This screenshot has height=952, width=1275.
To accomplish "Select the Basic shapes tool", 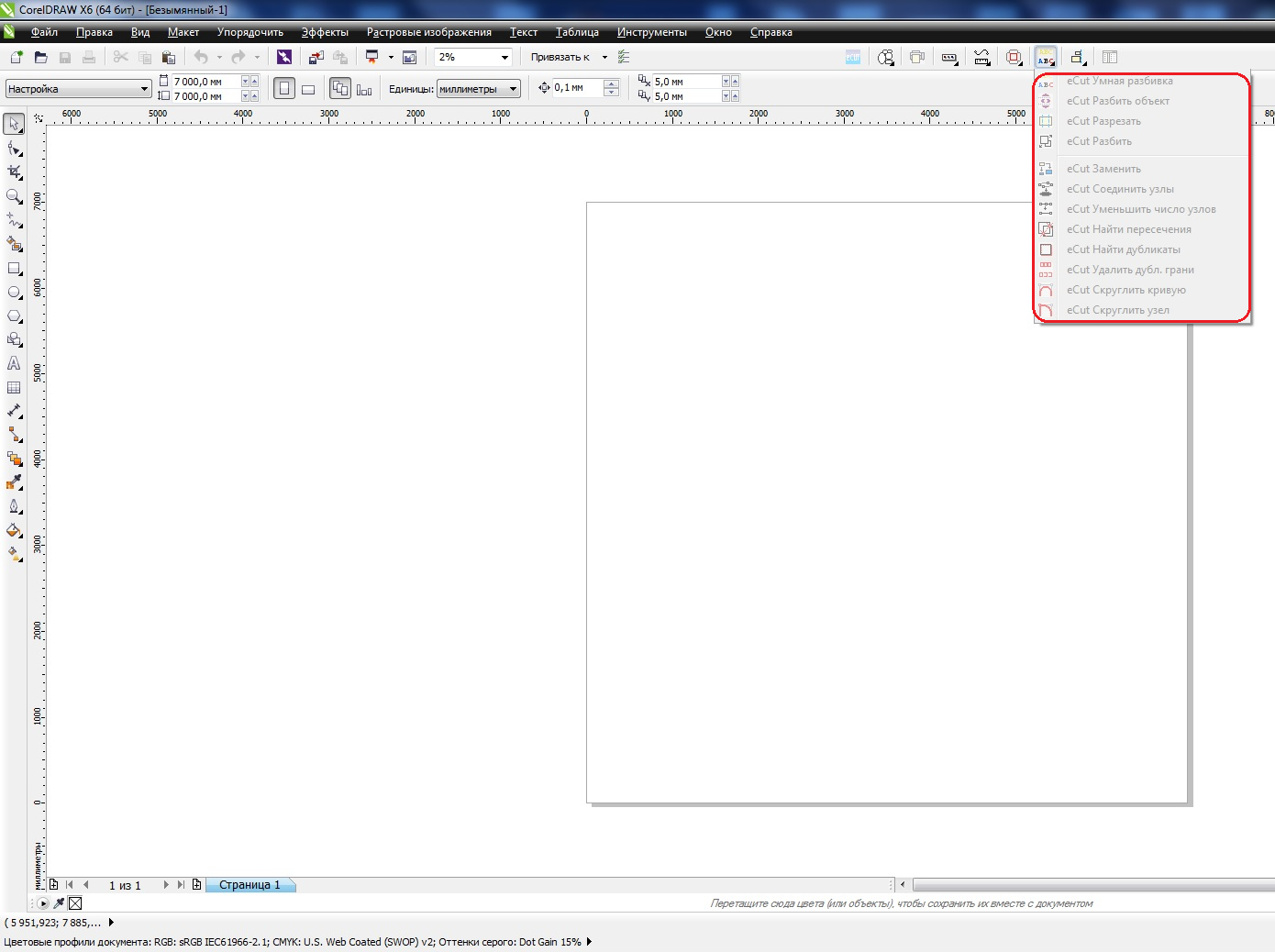I will [x=14, y=339].
